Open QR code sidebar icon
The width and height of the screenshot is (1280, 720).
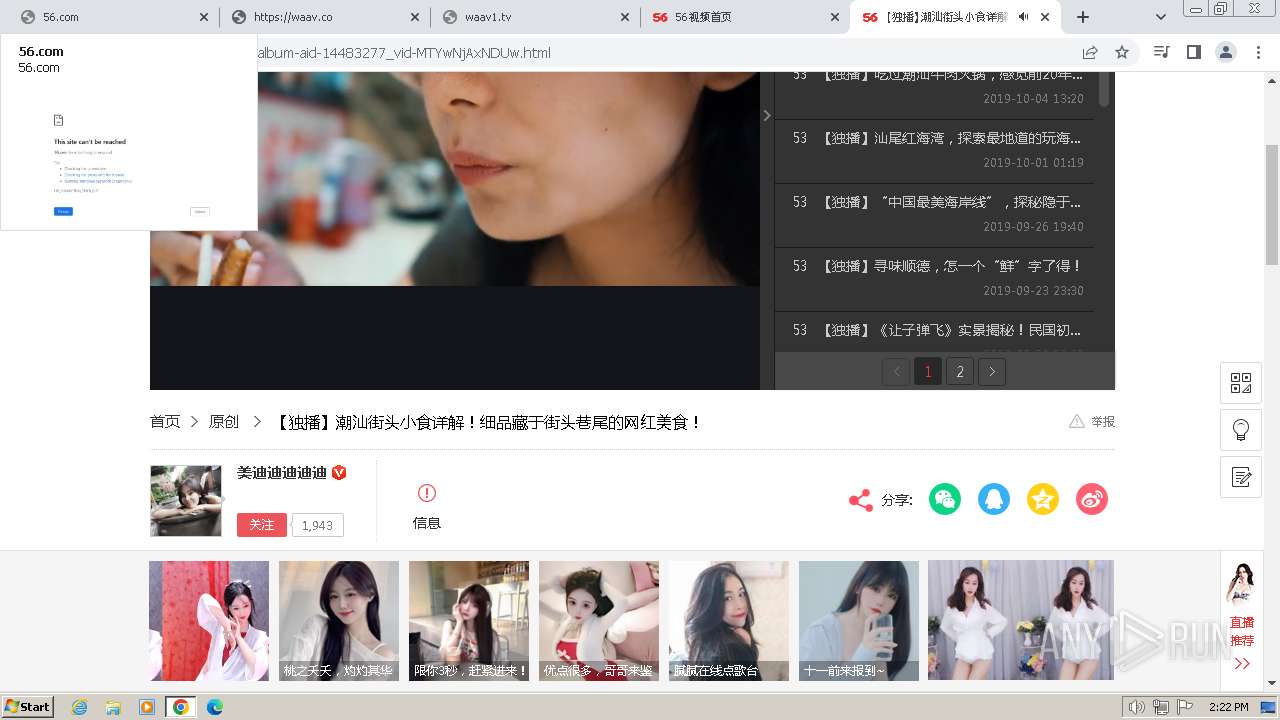tap(1241, 383)
